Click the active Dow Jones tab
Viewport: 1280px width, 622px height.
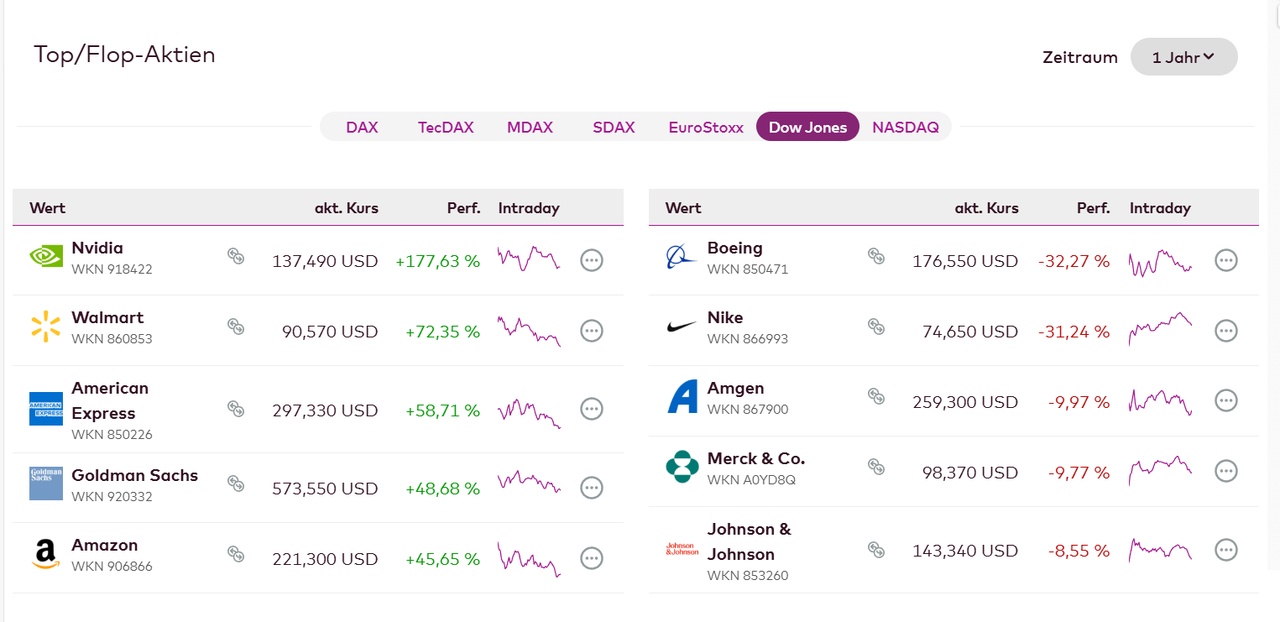(808, 127)
